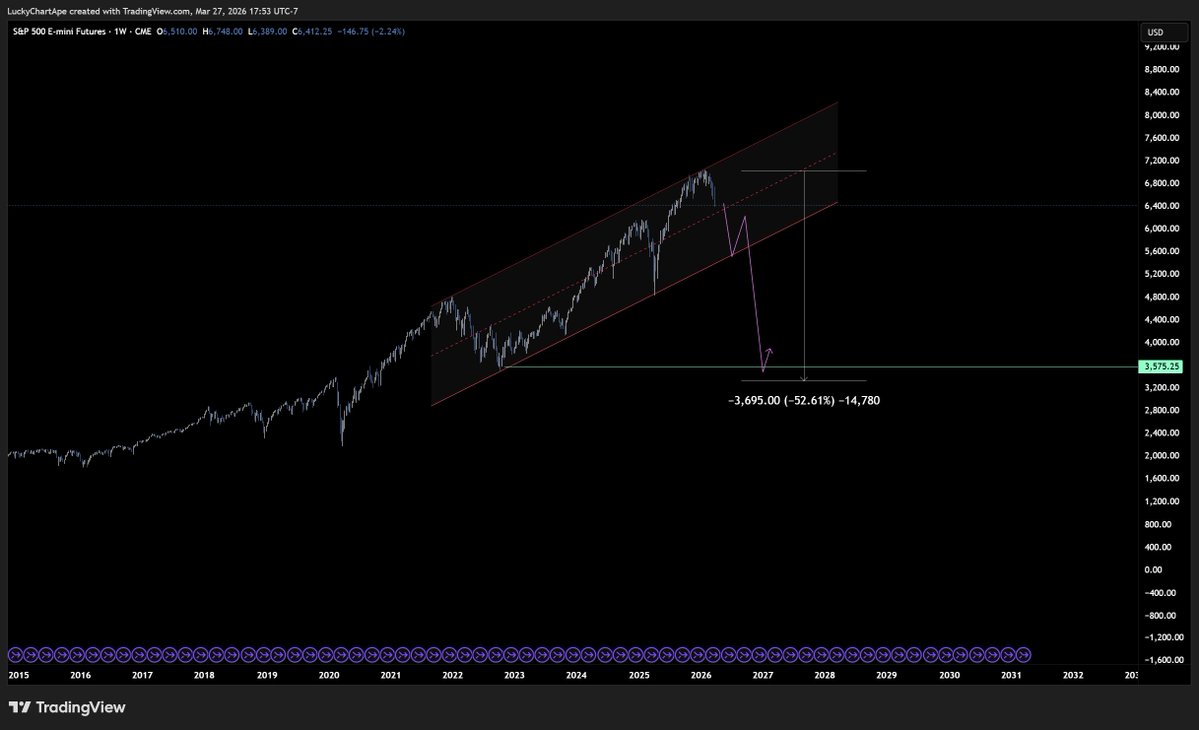Click the 2024 label on the time axis
Viewport: 1199px width, 730px height.
click(x=577, y=675)
